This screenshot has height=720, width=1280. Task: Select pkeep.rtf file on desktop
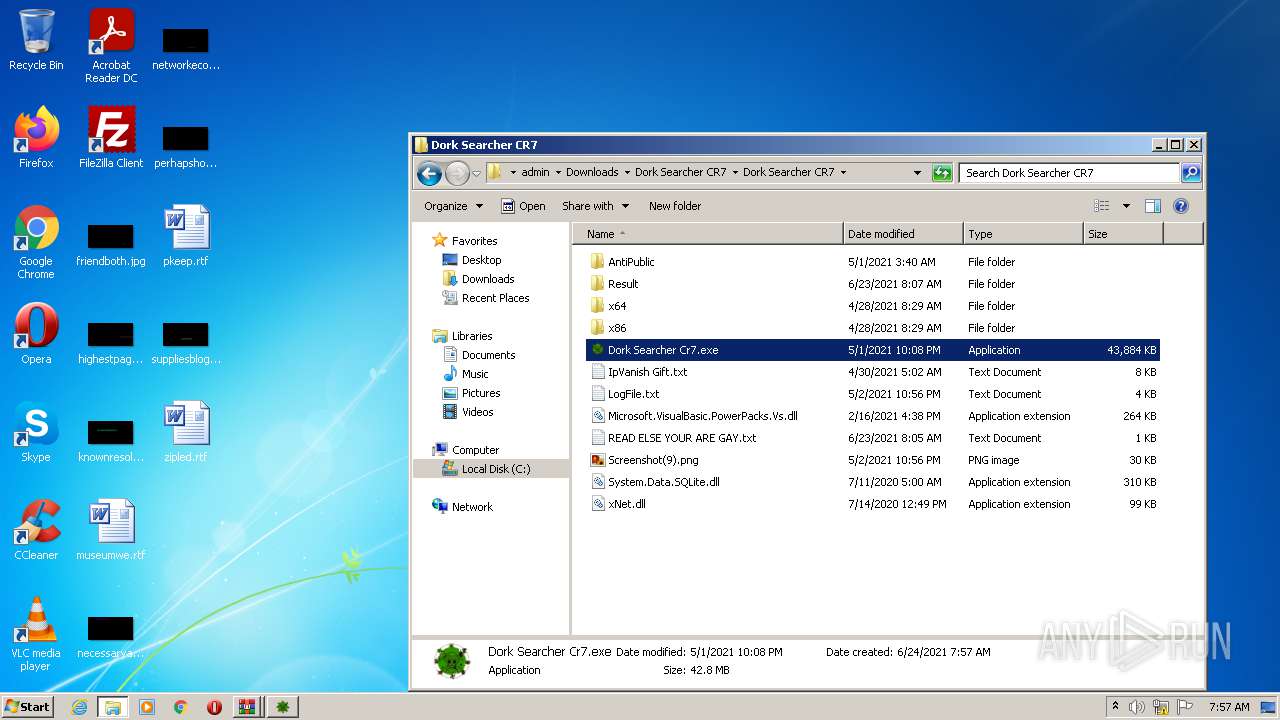click(x=186, y=236)
